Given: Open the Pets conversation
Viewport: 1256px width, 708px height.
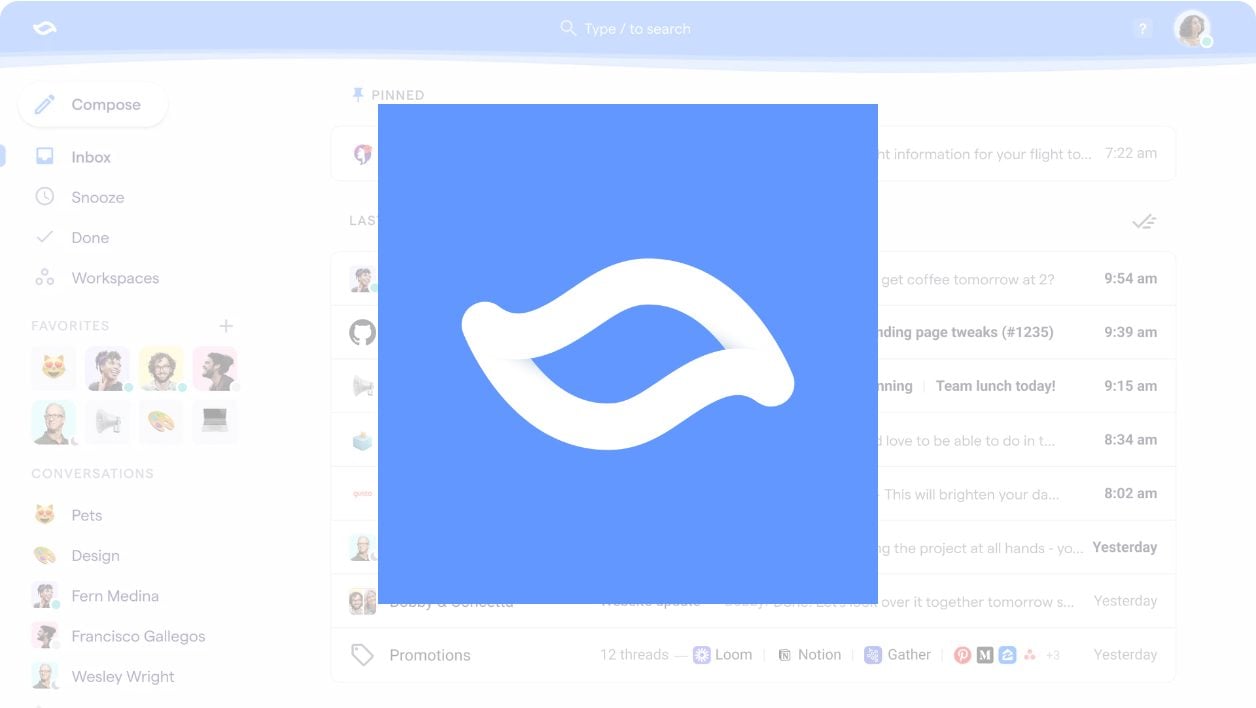Looking at the screenshot, I should [x=68, y=515].
